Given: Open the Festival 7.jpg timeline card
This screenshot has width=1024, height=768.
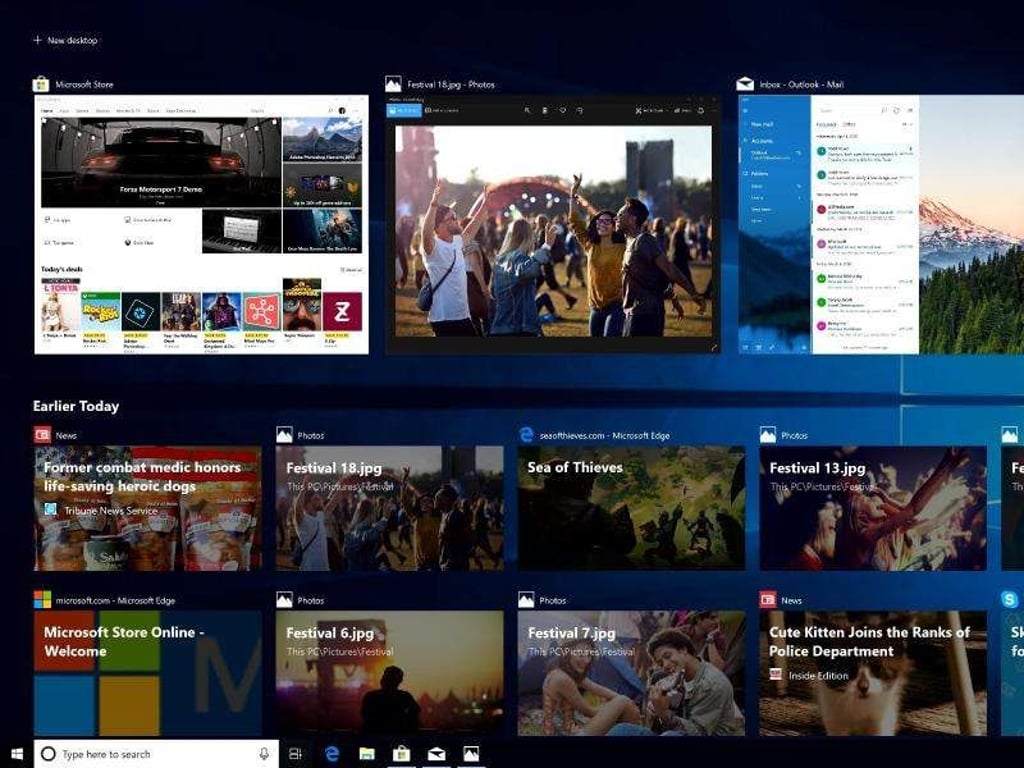Looking at the screenshot, I should 632,673.
